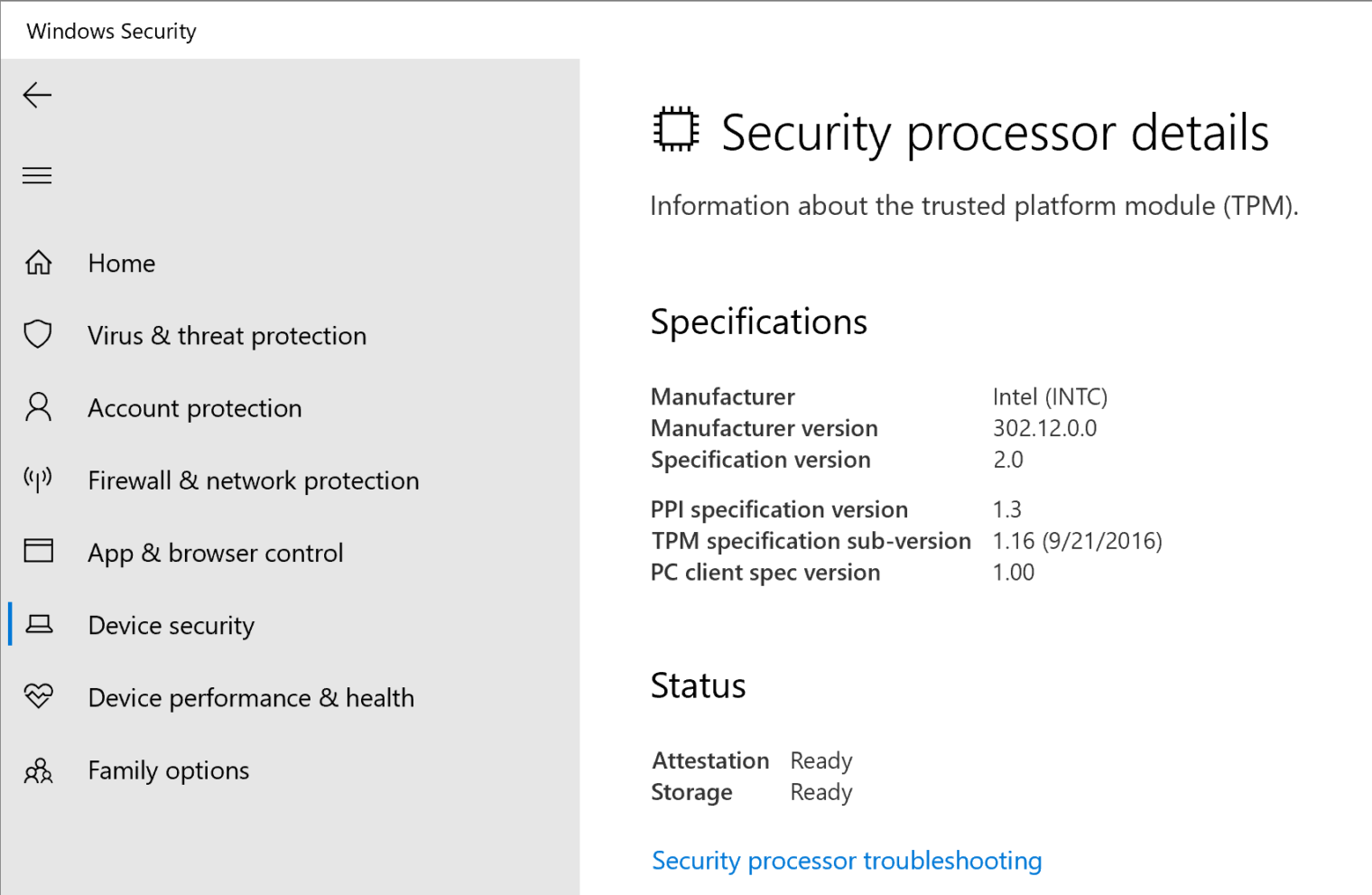Expand the hamburger navigation menu
1372x895 pixels.
click(x=37, y=175)
